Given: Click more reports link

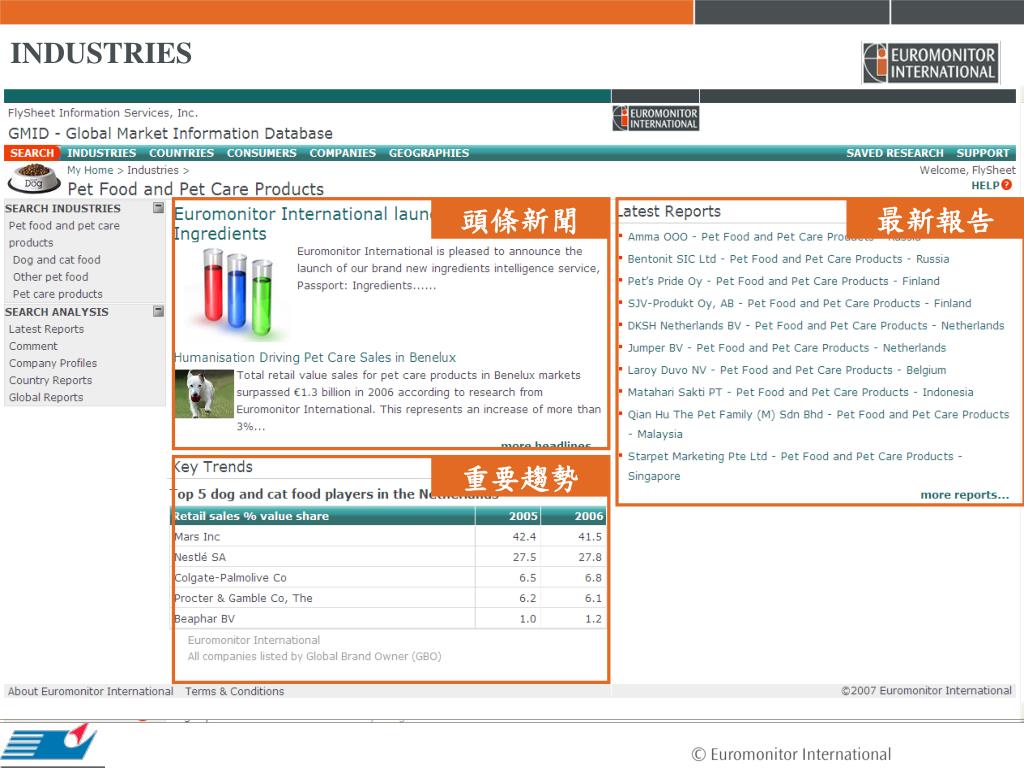Looking at the screenshot, I should click(x=965, y=494).
